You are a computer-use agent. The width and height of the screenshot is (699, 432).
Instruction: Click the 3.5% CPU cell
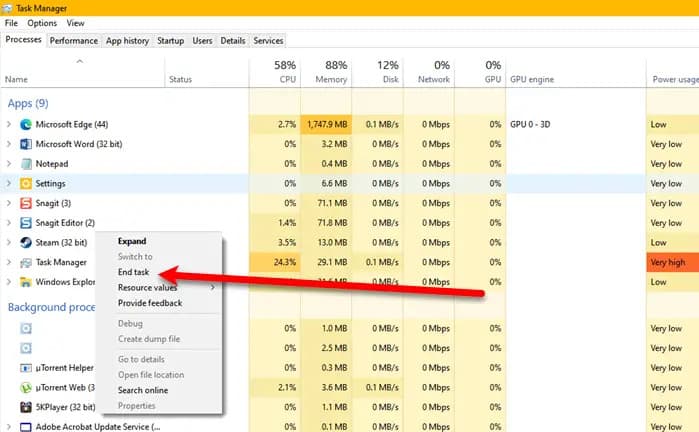[x=275, y=242]
